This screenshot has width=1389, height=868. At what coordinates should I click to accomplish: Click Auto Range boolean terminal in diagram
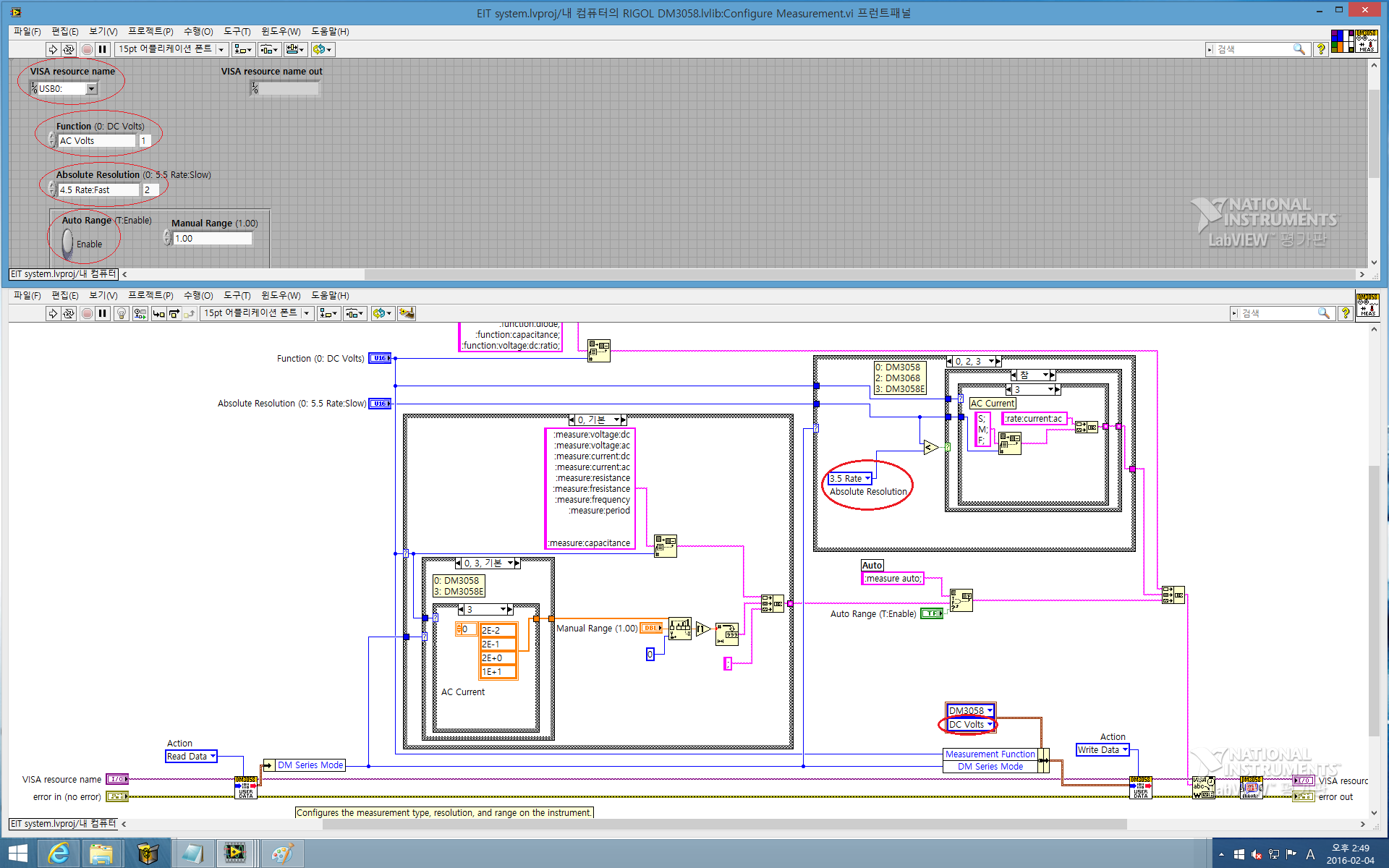coord(932,613)
